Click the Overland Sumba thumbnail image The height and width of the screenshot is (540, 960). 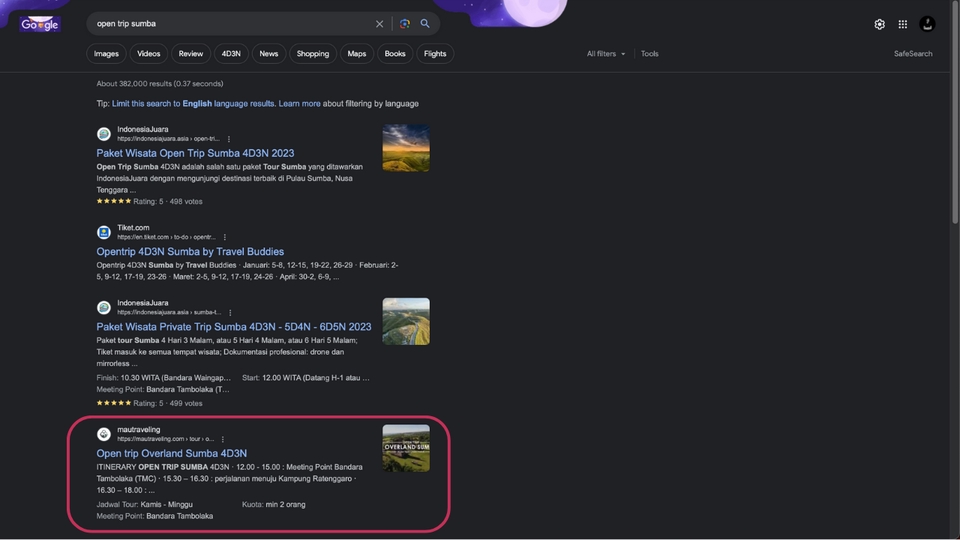coord(406,448)
